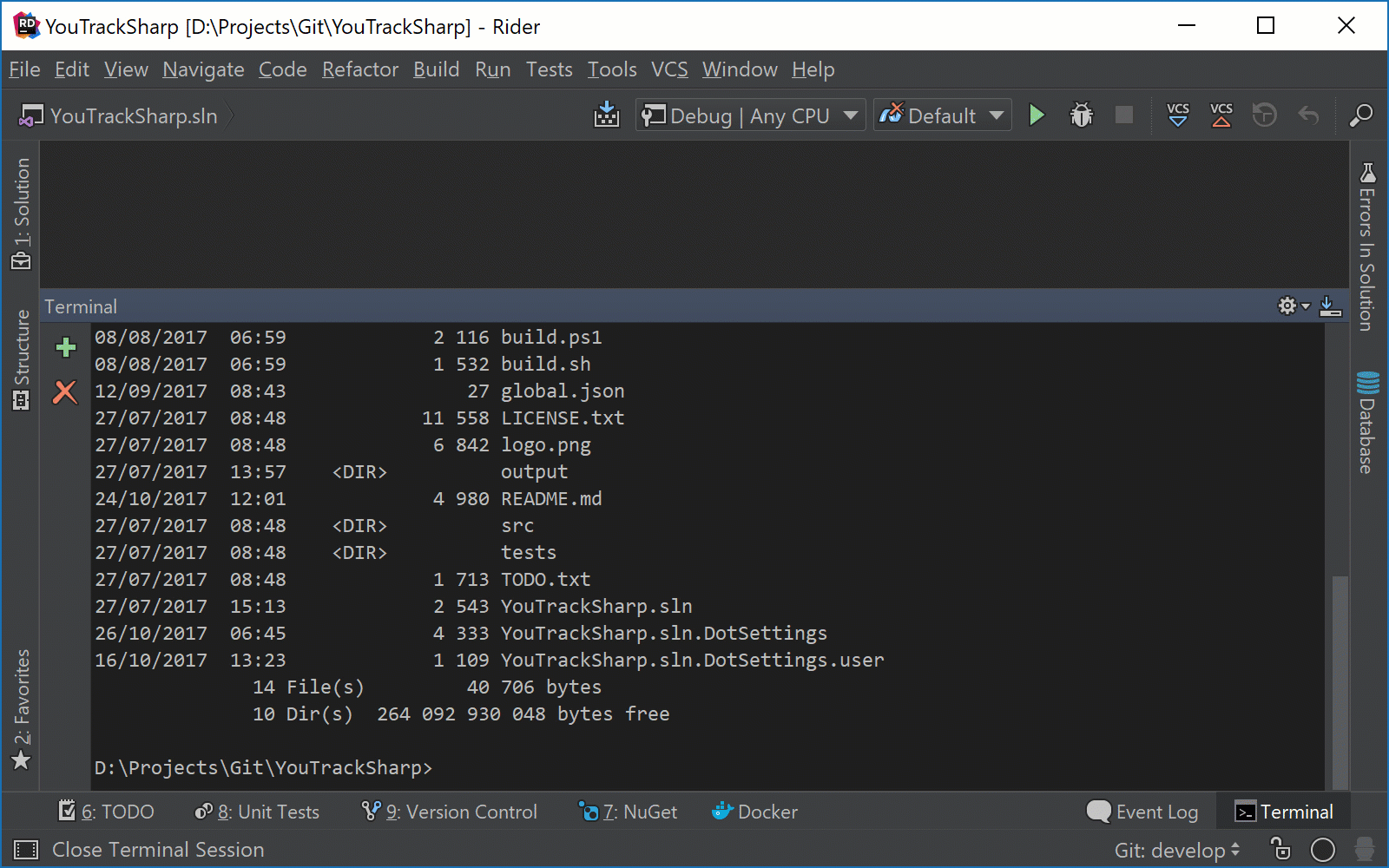The height and width of the screenshot is (868, 1389).
Task: Open the Default profile dropdown
Action: point(942,115)
